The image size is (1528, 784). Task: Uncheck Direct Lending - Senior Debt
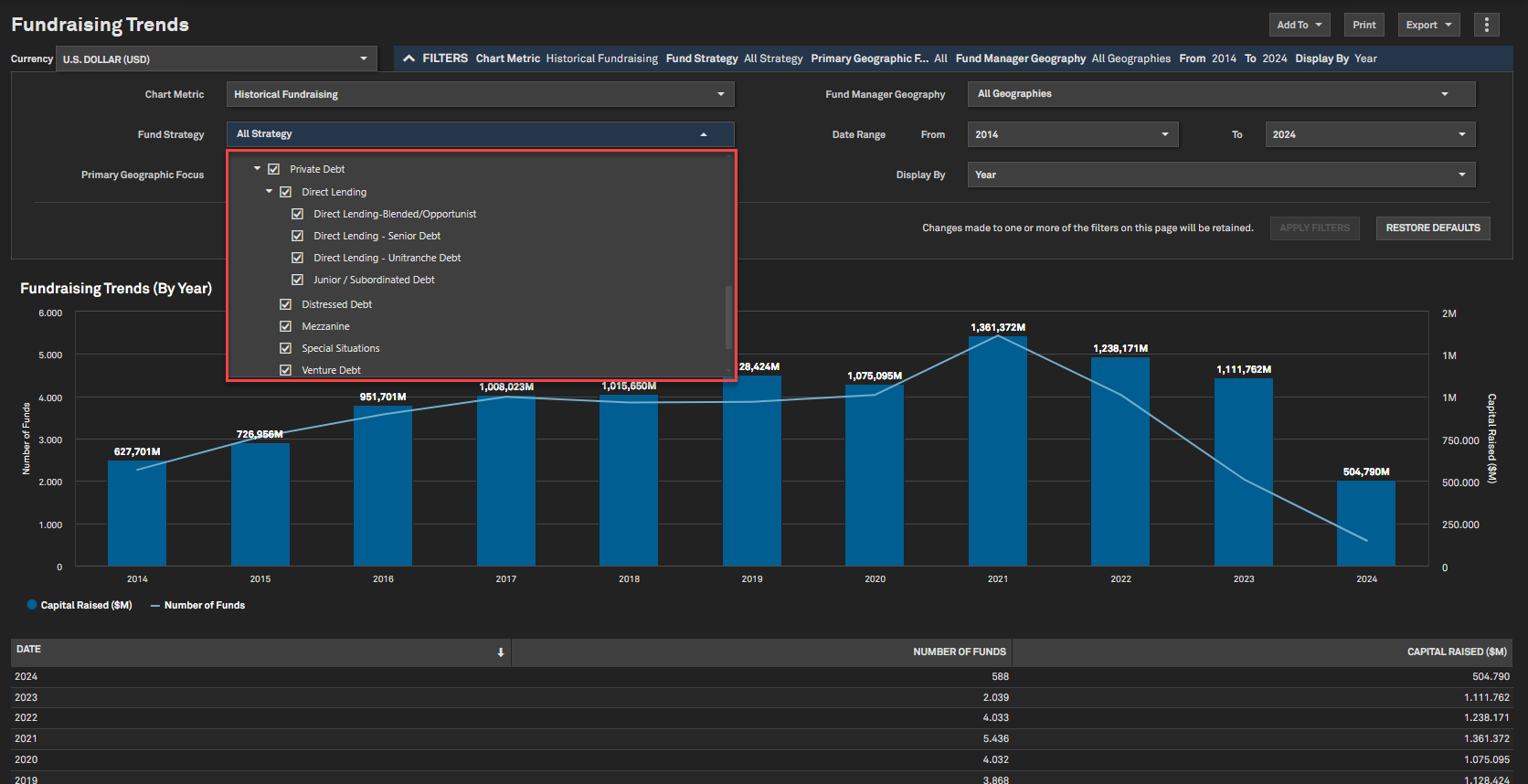(x=297, y=236)
